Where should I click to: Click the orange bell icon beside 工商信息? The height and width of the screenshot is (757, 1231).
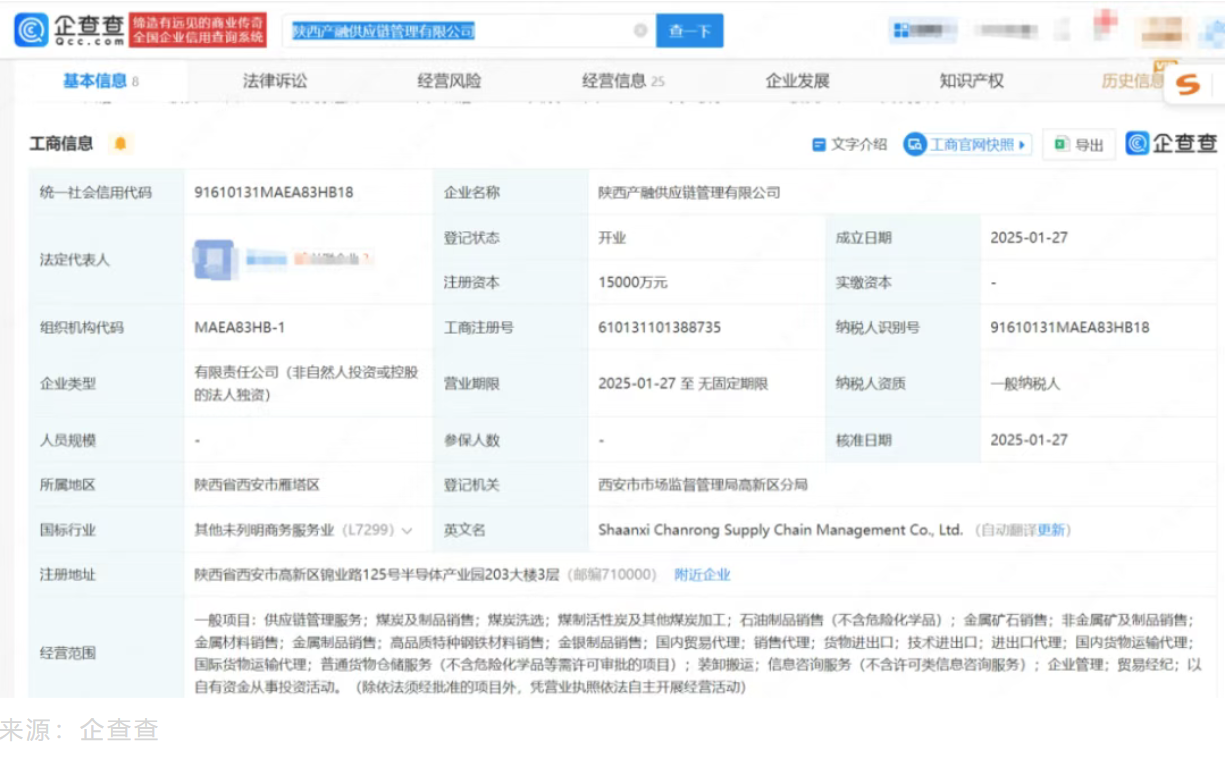click(120, 144)
